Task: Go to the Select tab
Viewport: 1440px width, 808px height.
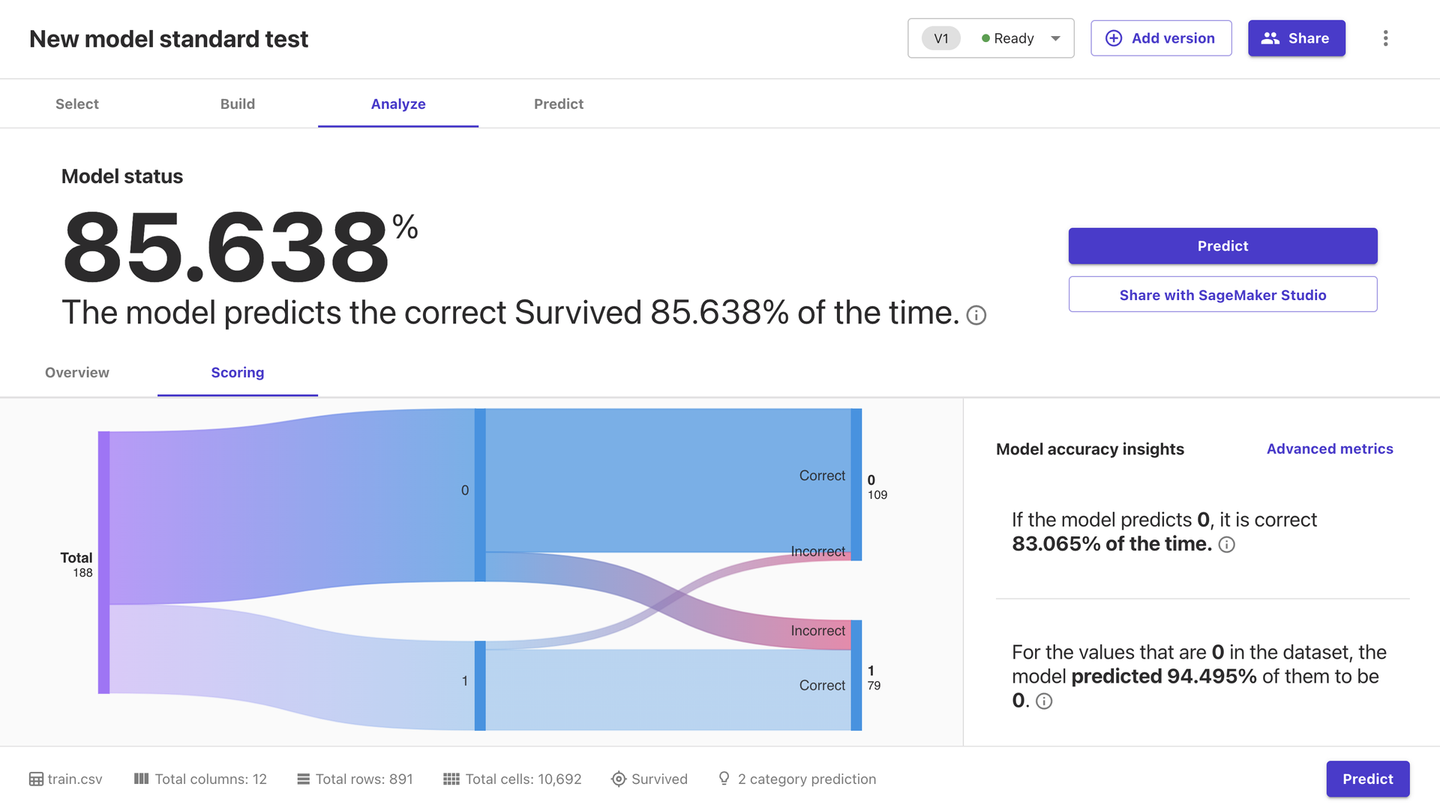Action: (77, 104)
